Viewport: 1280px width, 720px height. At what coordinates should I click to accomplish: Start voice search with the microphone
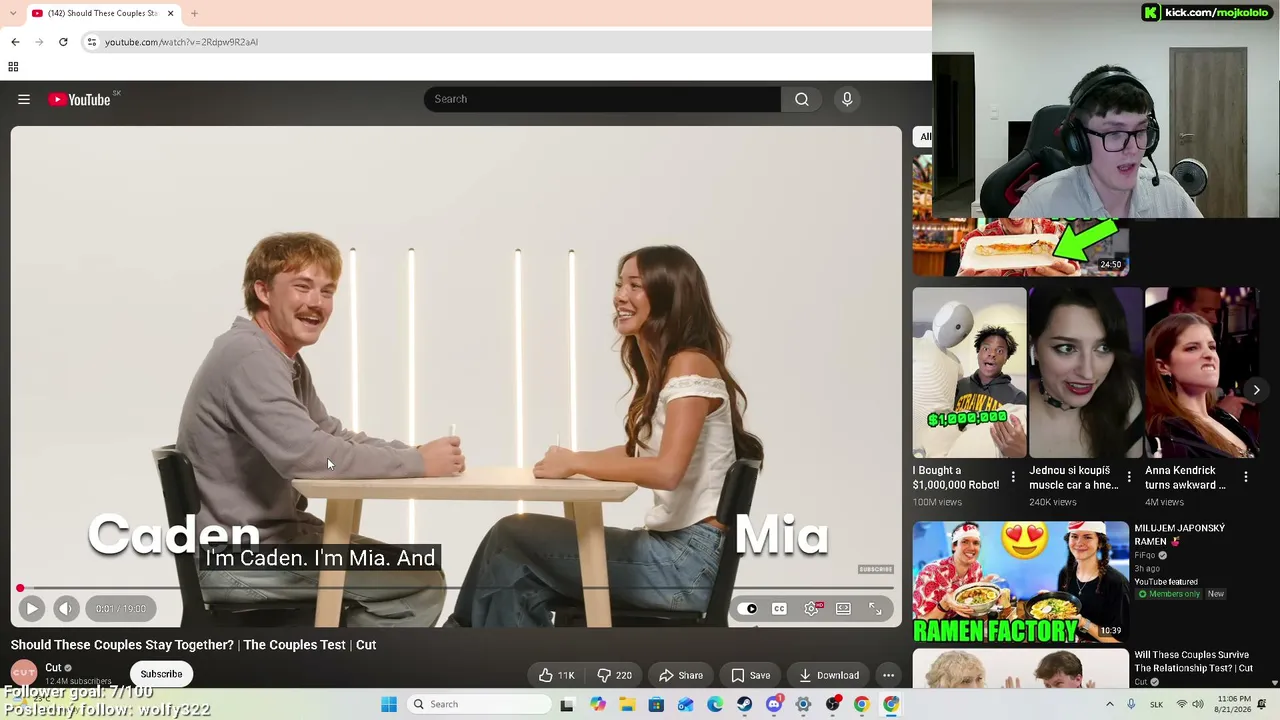click(x=847, y=99)
